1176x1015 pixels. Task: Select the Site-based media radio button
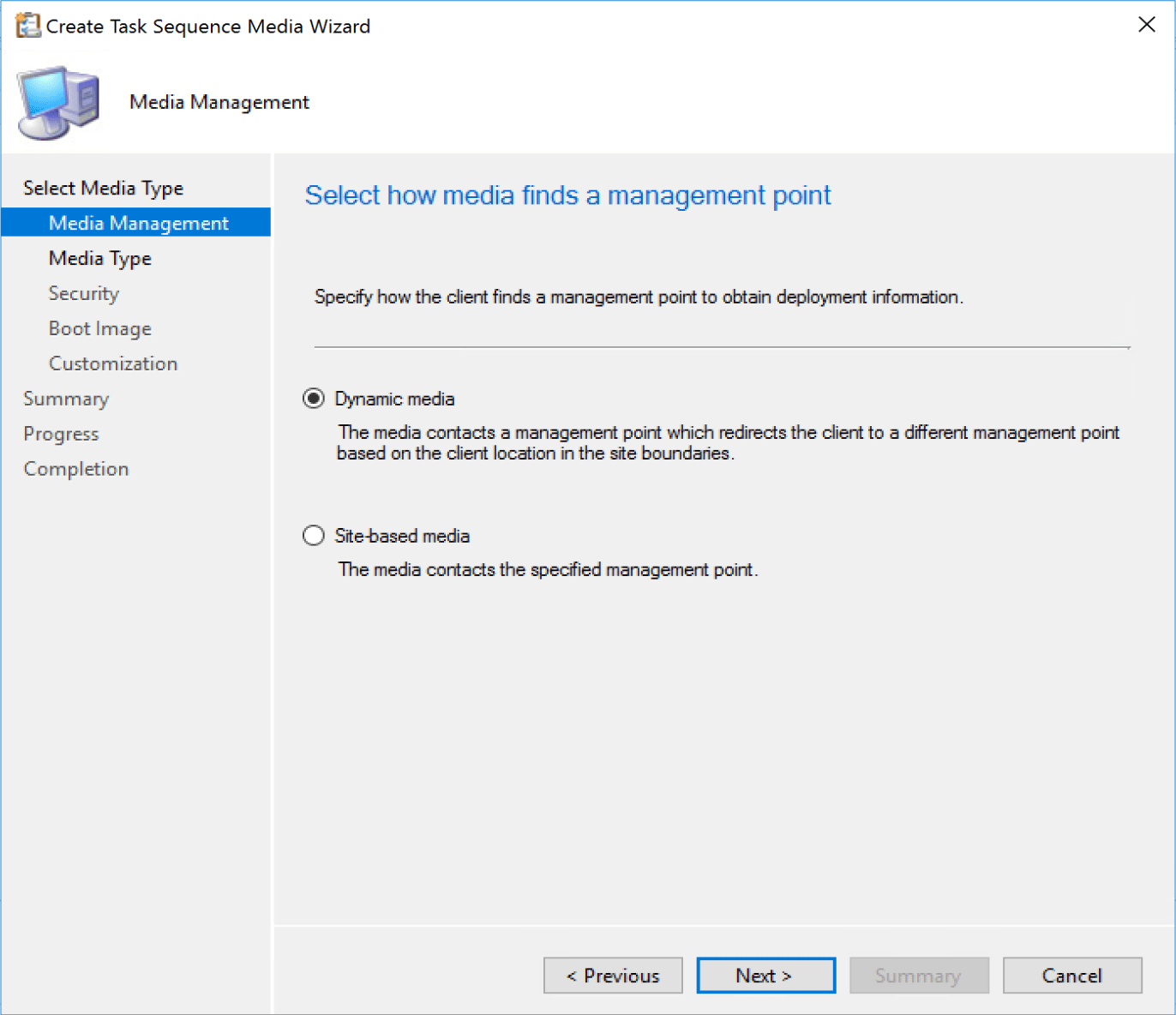(x=314, y=535)
